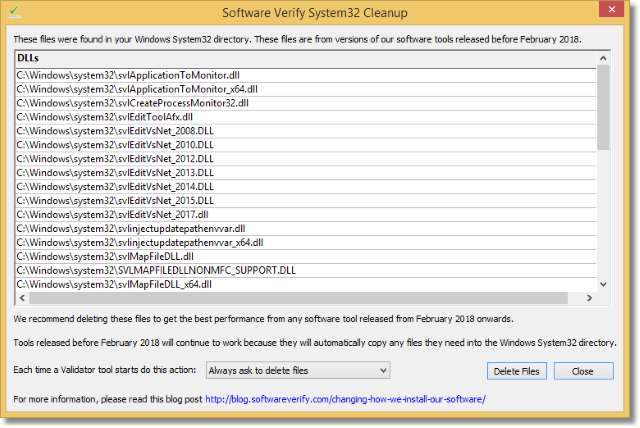Click the vertical scrollbar down arrow
The image size is (640, 428).
603,284
